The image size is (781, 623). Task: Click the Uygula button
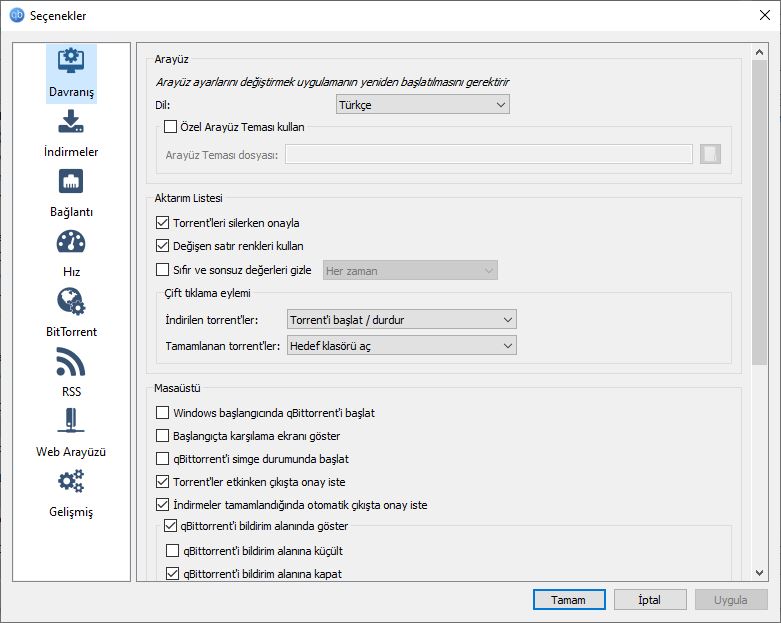click(731, 600)
